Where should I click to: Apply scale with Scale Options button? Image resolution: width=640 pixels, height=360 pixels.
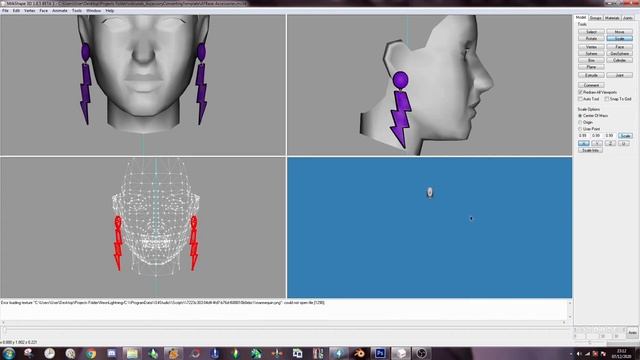(x=625, y=136)
